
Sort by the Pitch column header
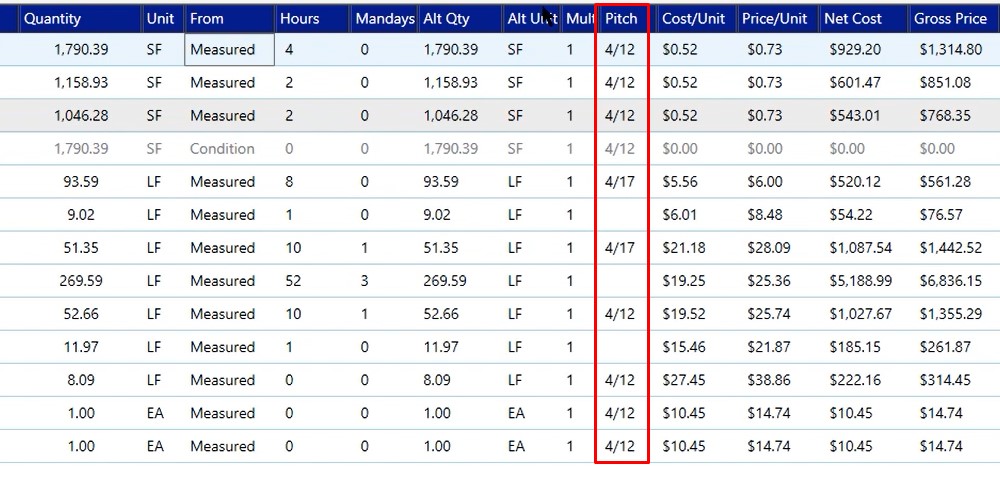pyautogui.click(x=621, y=18)
